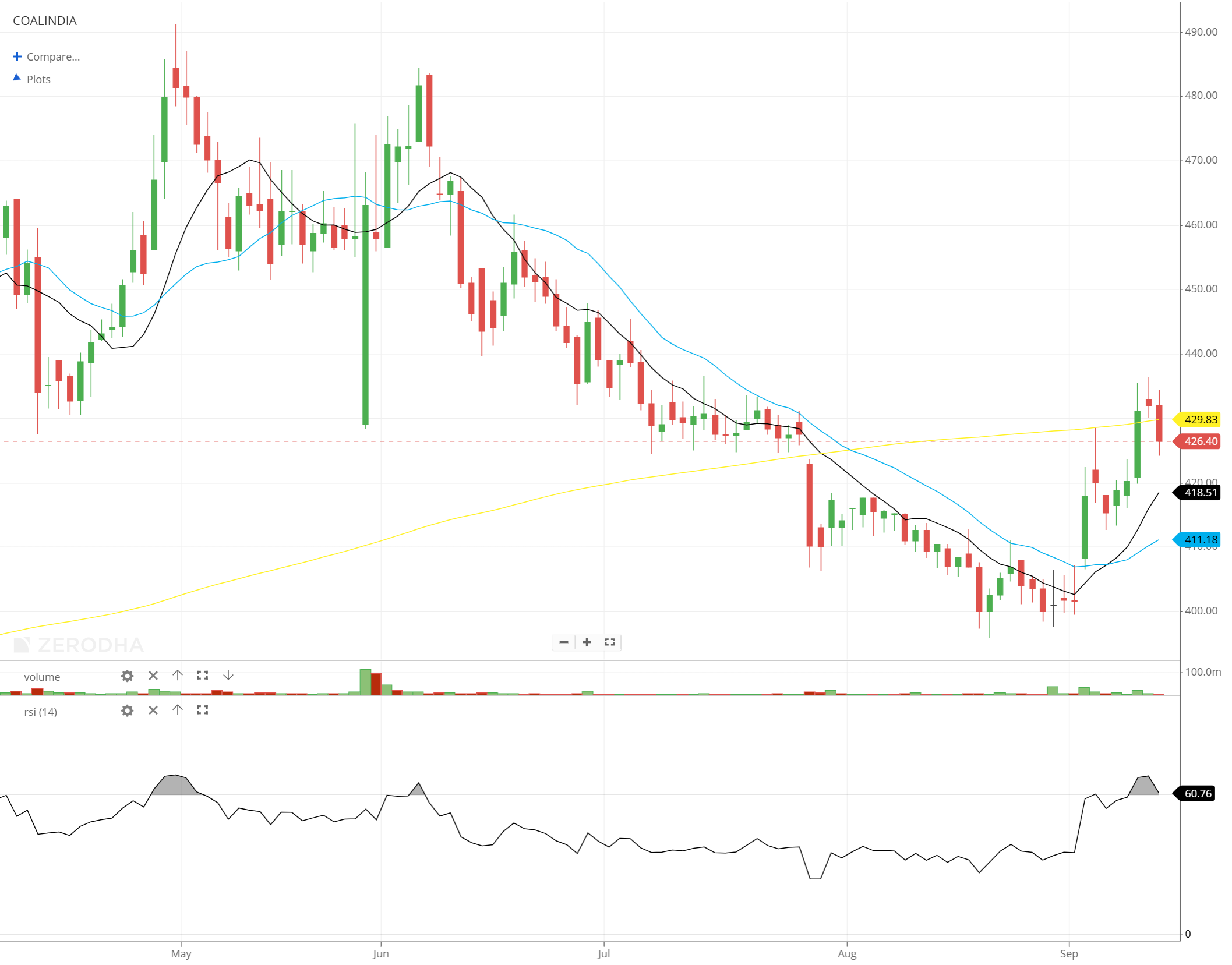The width and height of the screenshot is (1232, 965).
Task: Close the rsi (14) panel
Action: [x=153, y=711]
